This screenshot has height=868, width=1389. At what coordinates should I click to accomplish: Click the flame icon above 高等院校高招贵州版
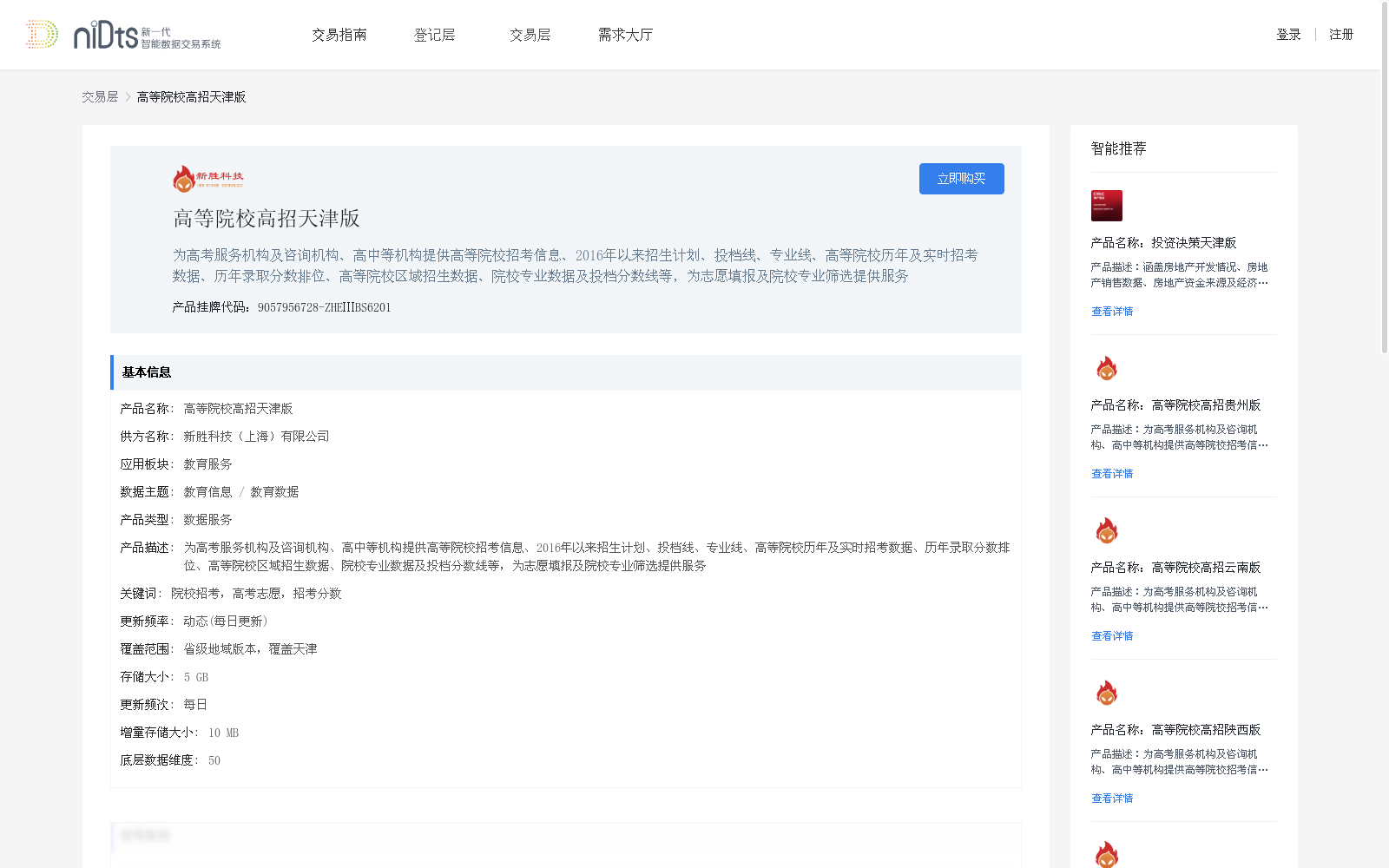1107,368
